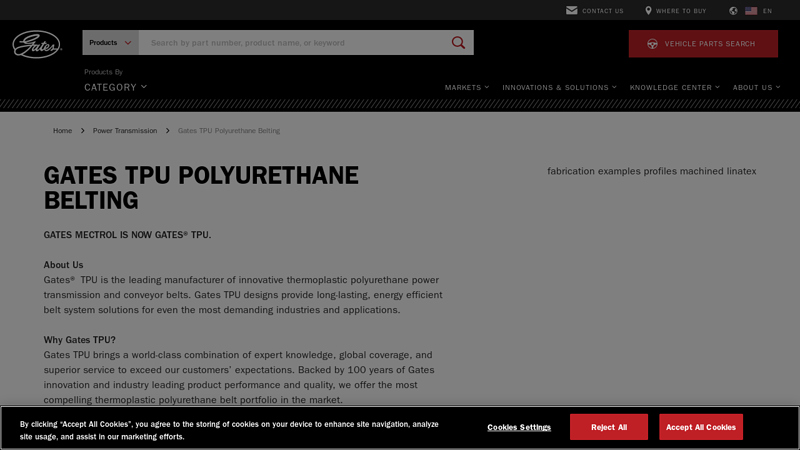
Task: Open Vehicle Parts Search
Action: click(703, 44)
